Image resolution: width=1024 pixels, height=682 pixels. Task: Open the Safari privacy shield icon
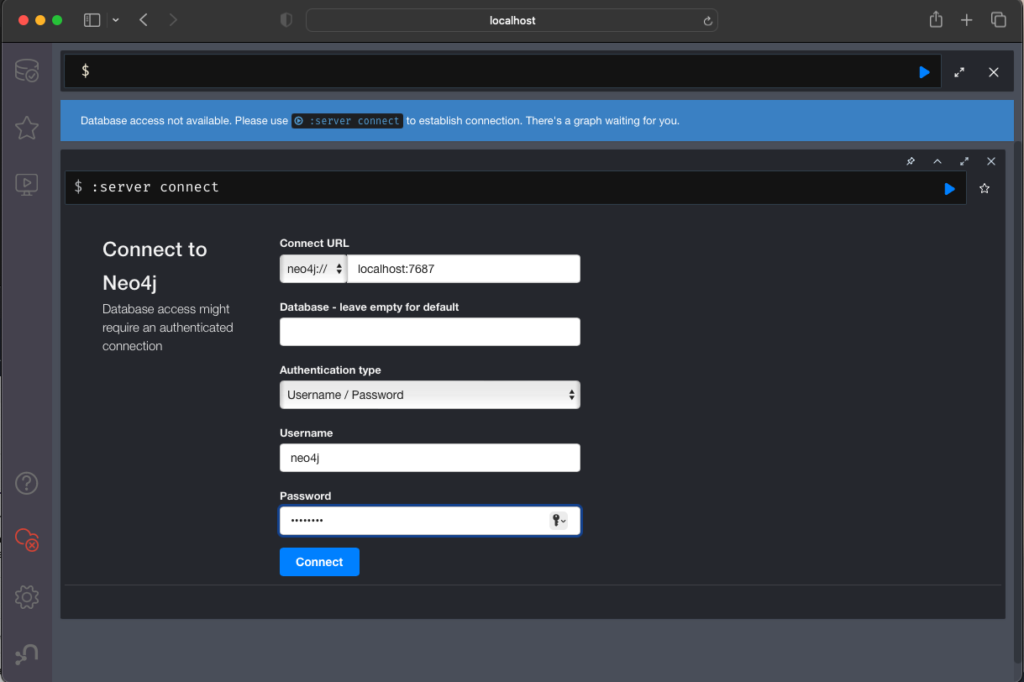(x=286, y=20)
